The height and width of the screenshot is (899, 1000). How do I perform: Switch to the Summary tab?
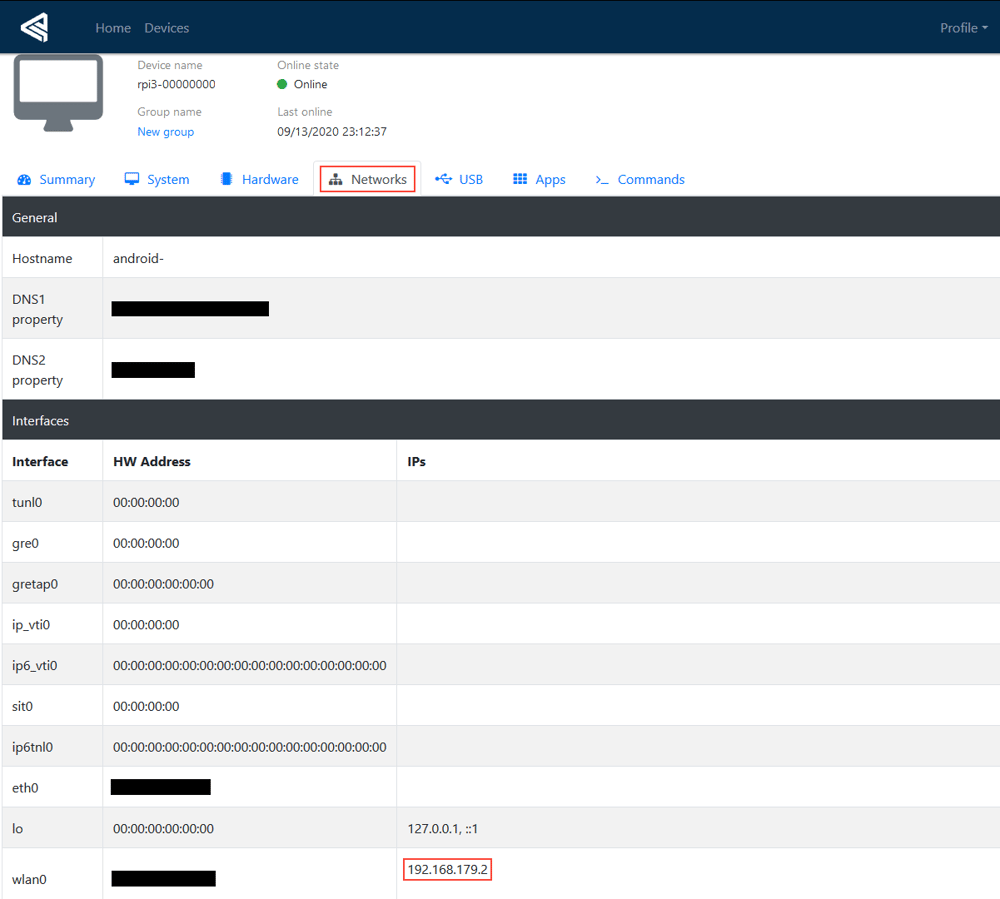pyautogui.click(x=67, y=180)
